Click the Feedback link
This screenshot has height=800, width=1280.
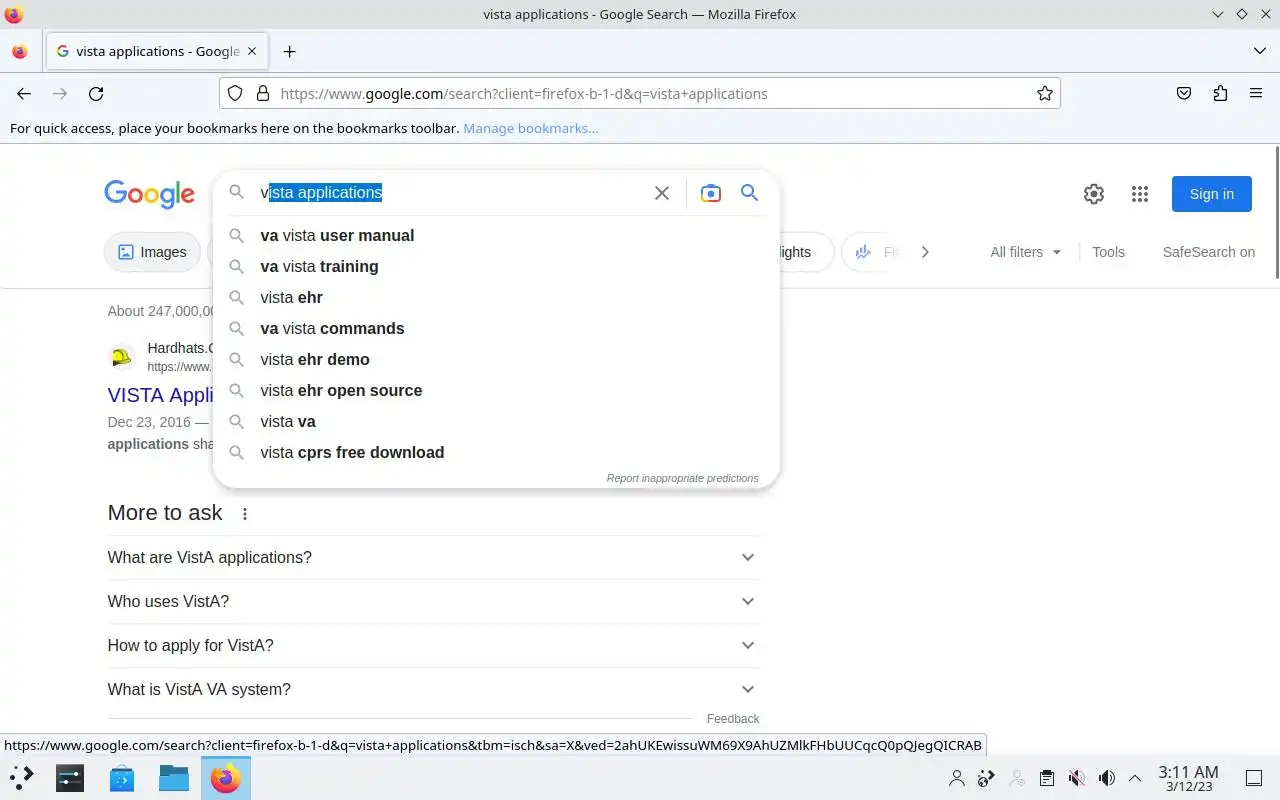pos(733,718)
